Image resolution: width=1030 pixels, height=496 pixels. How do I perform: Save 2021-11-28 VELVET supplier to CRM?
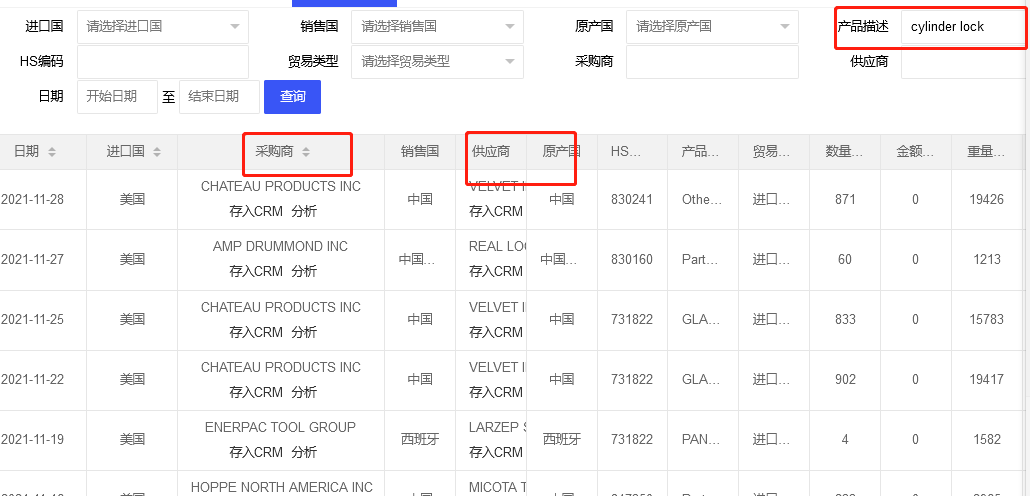click(496, 212)
